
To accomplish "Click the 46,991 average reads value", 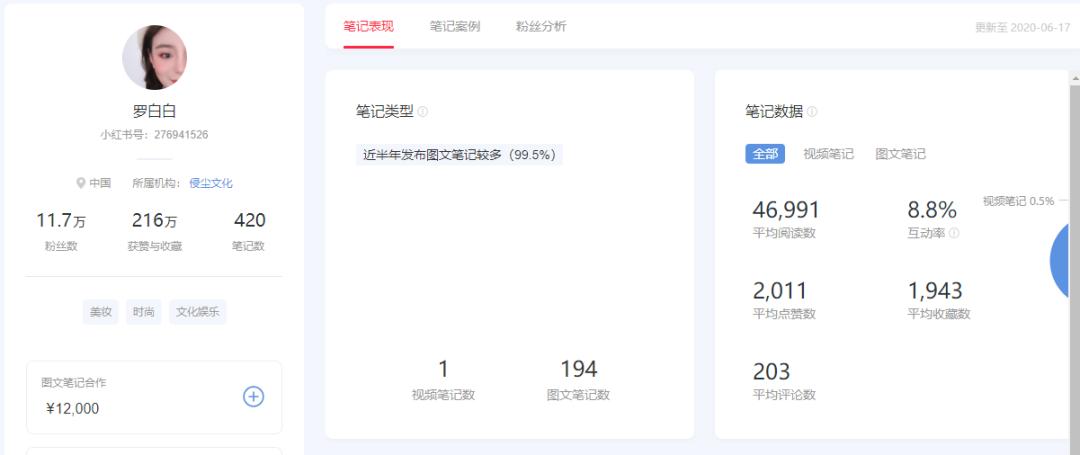I will coord(786,210).
